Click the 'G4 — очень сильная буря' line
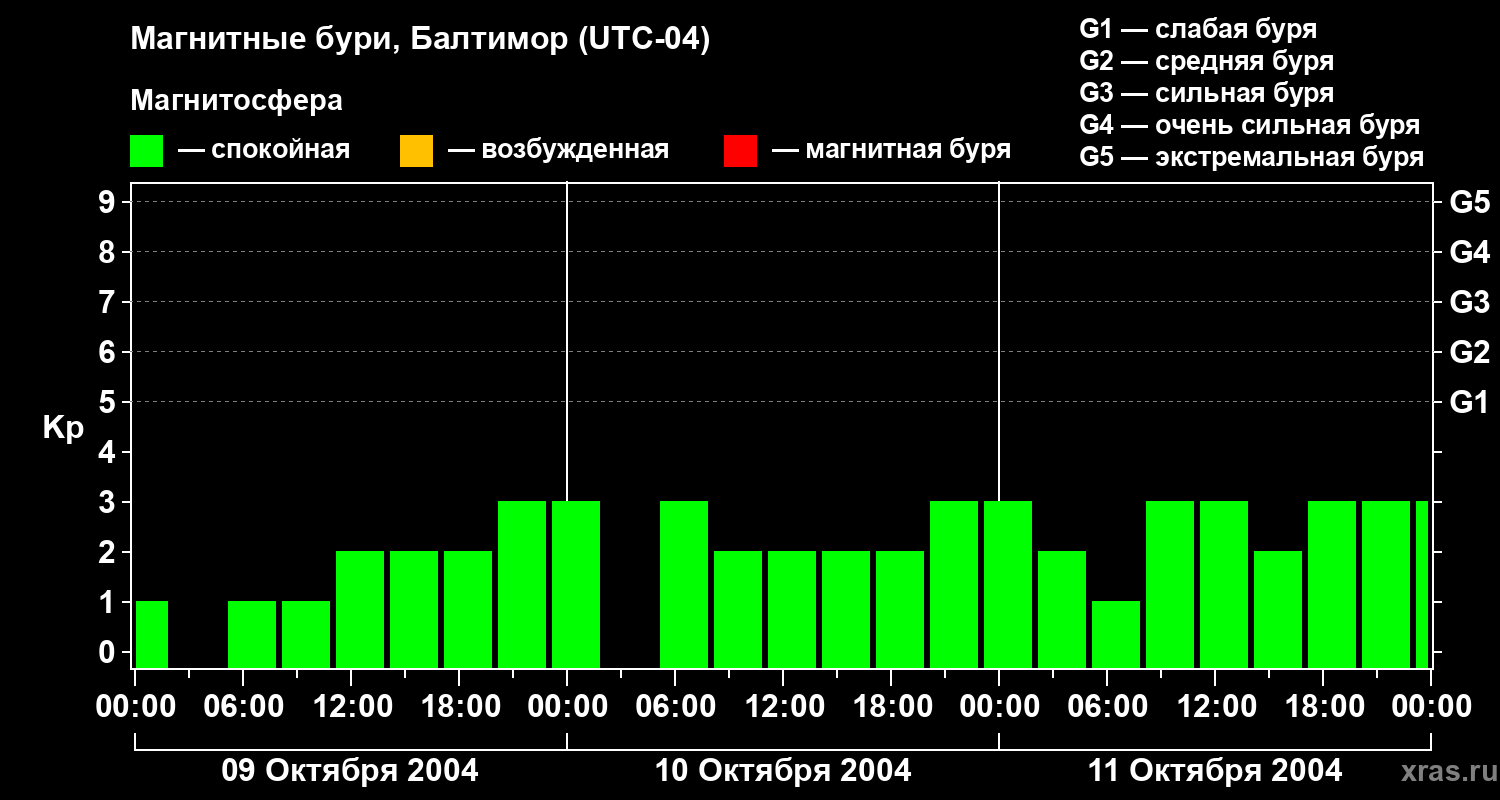 pyautogui.click(x=1250, y=125)
